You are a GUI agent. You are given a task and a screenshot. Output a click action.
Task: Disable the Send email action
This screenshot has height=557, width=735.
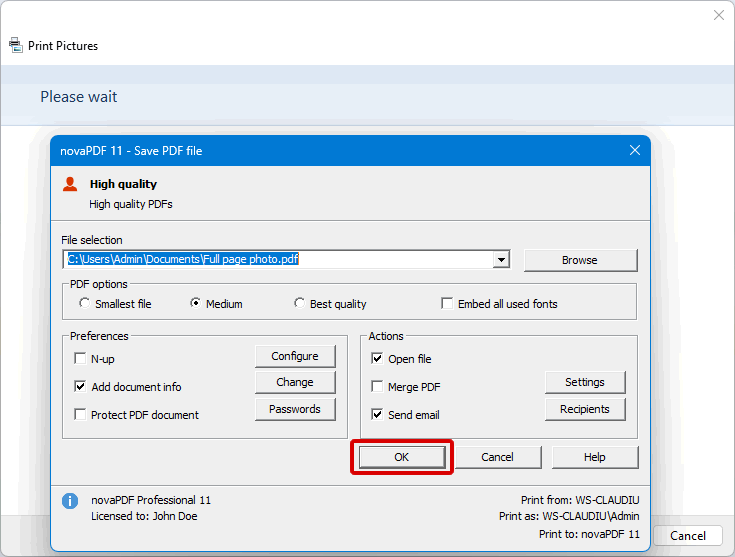(x=377, y=415)
